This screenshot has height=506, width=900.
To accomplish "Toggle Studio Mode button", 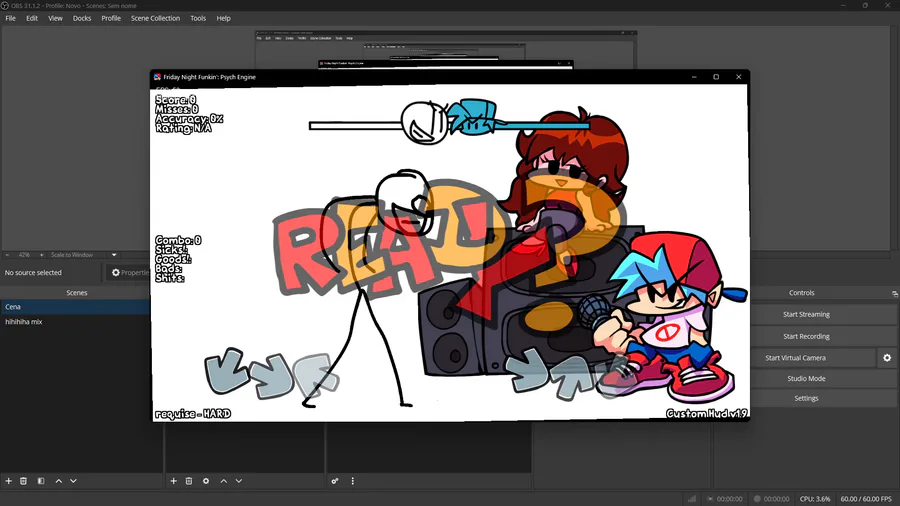I will tap(823, 379).
